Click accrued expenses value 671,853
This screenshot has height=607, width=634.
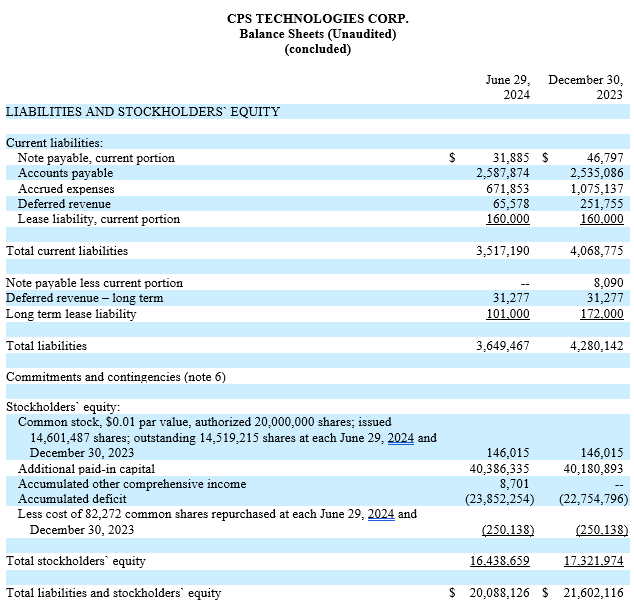507,189
